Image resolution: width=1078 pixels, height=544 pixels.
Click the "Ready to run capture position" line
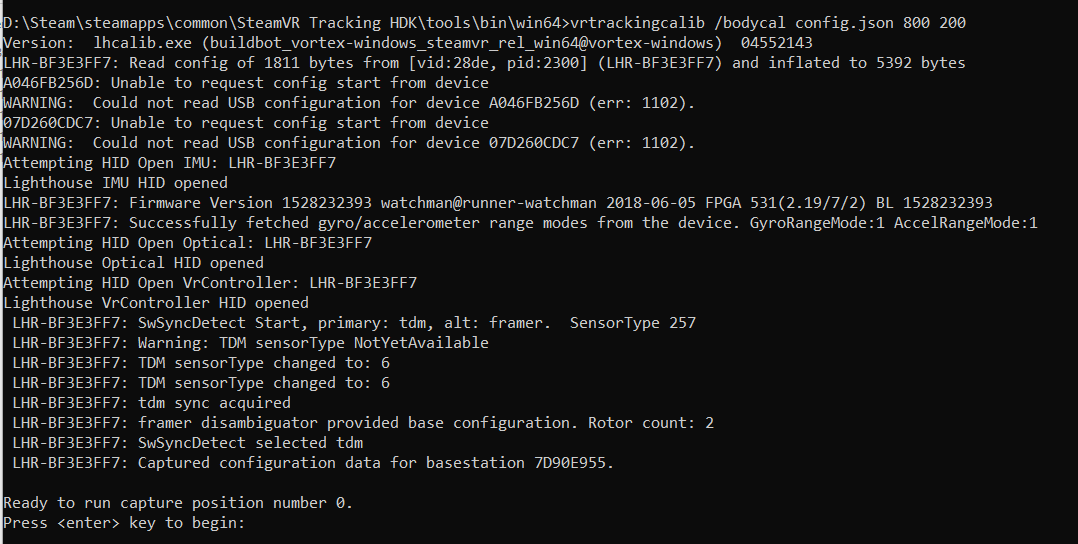click(178, 503)
